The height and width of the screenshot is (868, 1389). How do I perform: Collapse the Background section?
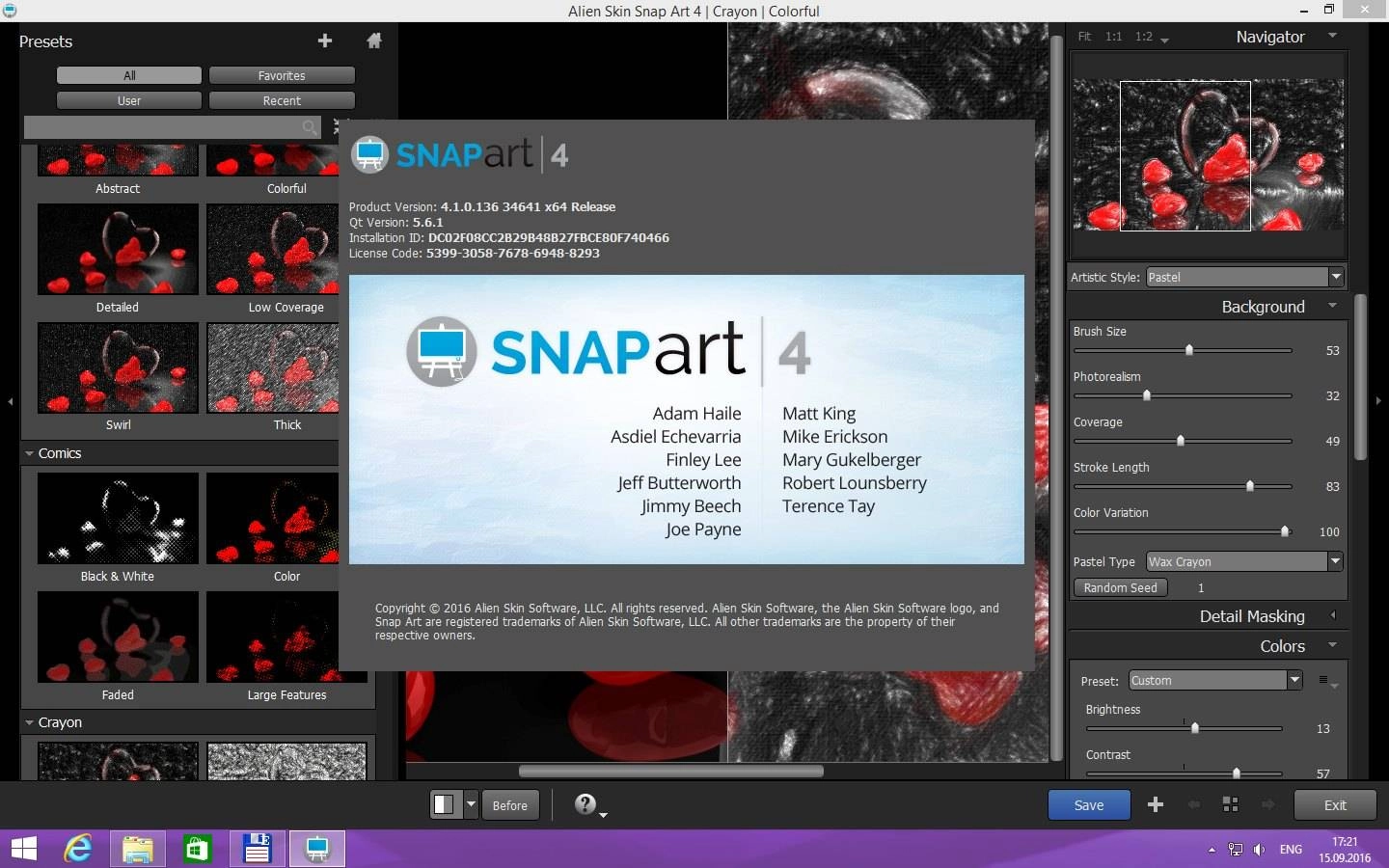click(1333, 306)
